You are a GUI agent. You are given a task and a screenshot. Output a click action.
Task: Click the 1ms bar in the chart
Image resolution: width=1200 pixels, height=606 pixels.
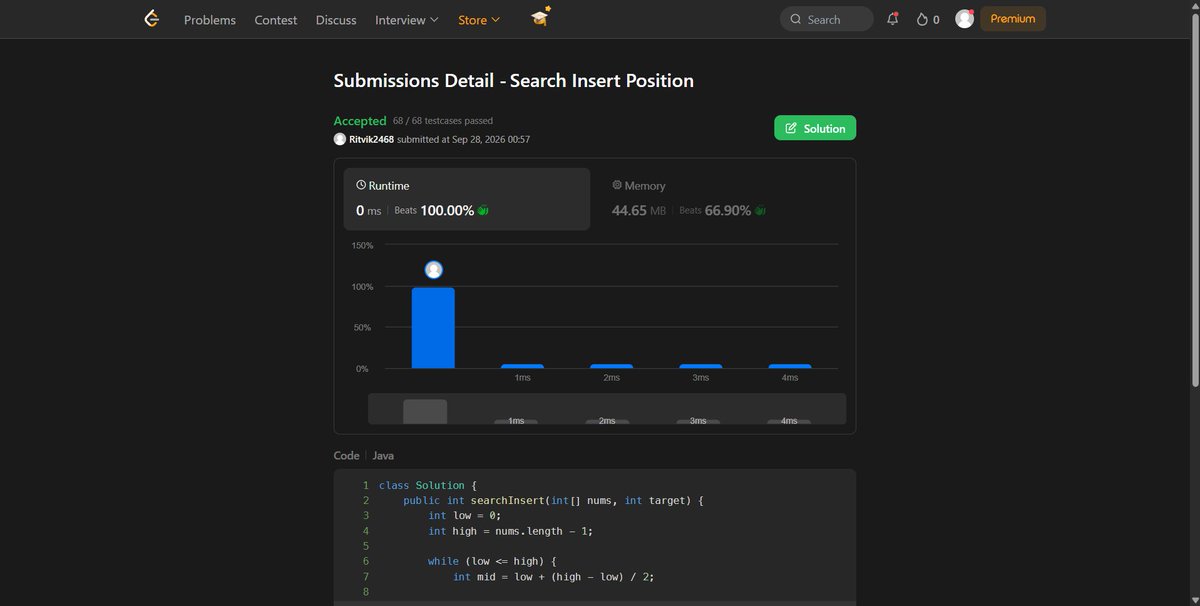pos(522,366)
